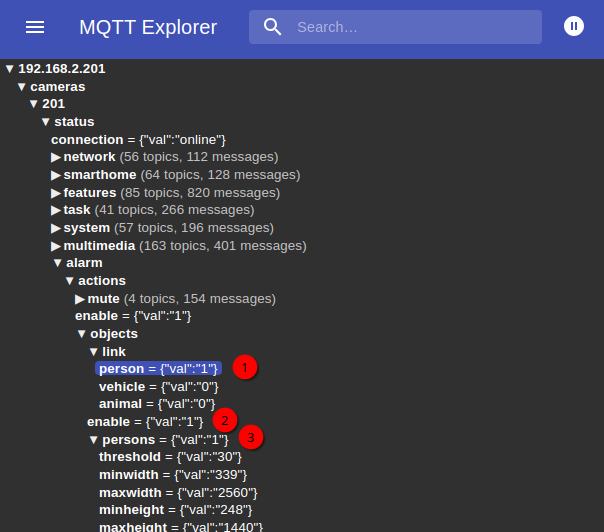This screenshot has height=532, width=604.
Task: Click the link label
Action: click(114, 351)
